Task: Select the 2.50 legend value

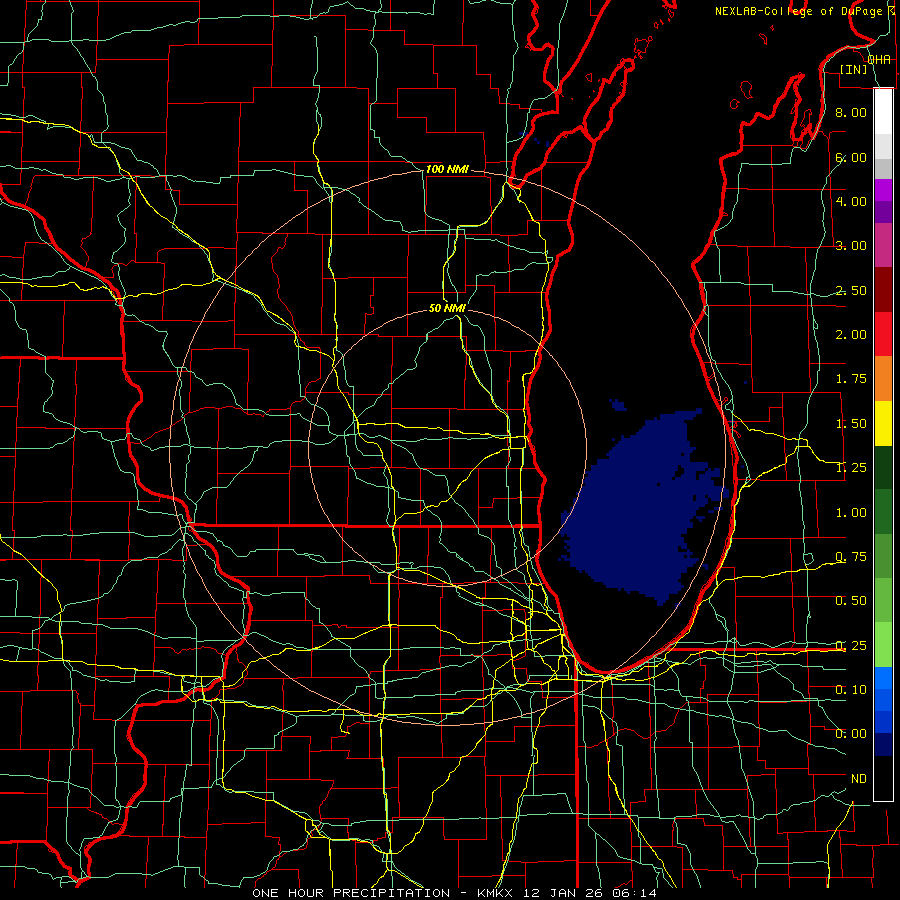Action: 851,290
